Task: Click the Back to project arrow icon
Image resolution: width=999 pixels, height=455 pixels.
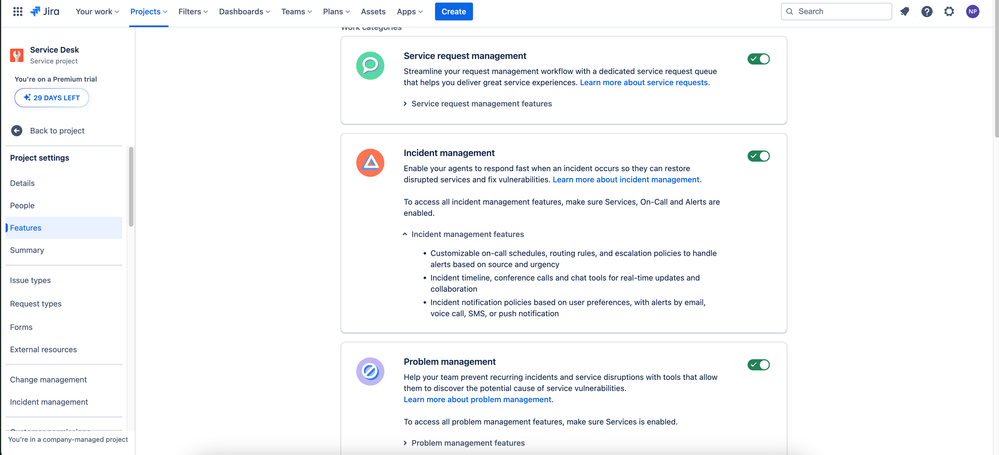Action: coord(17,131)
